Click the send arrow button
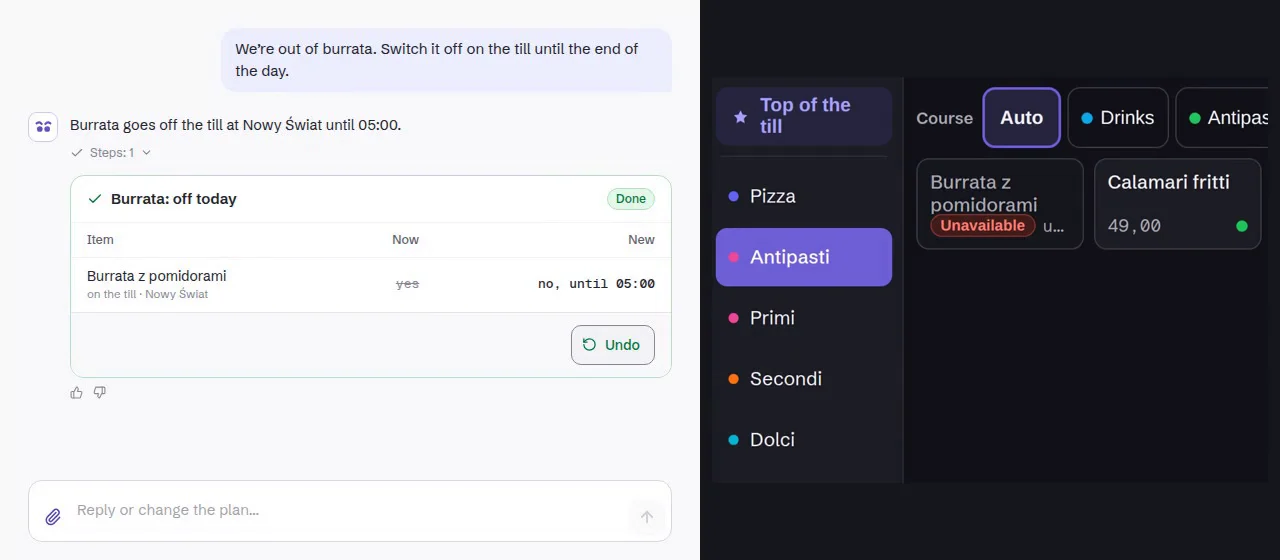The height and width of the screenshot is (560, 1280). coord(647,517)
